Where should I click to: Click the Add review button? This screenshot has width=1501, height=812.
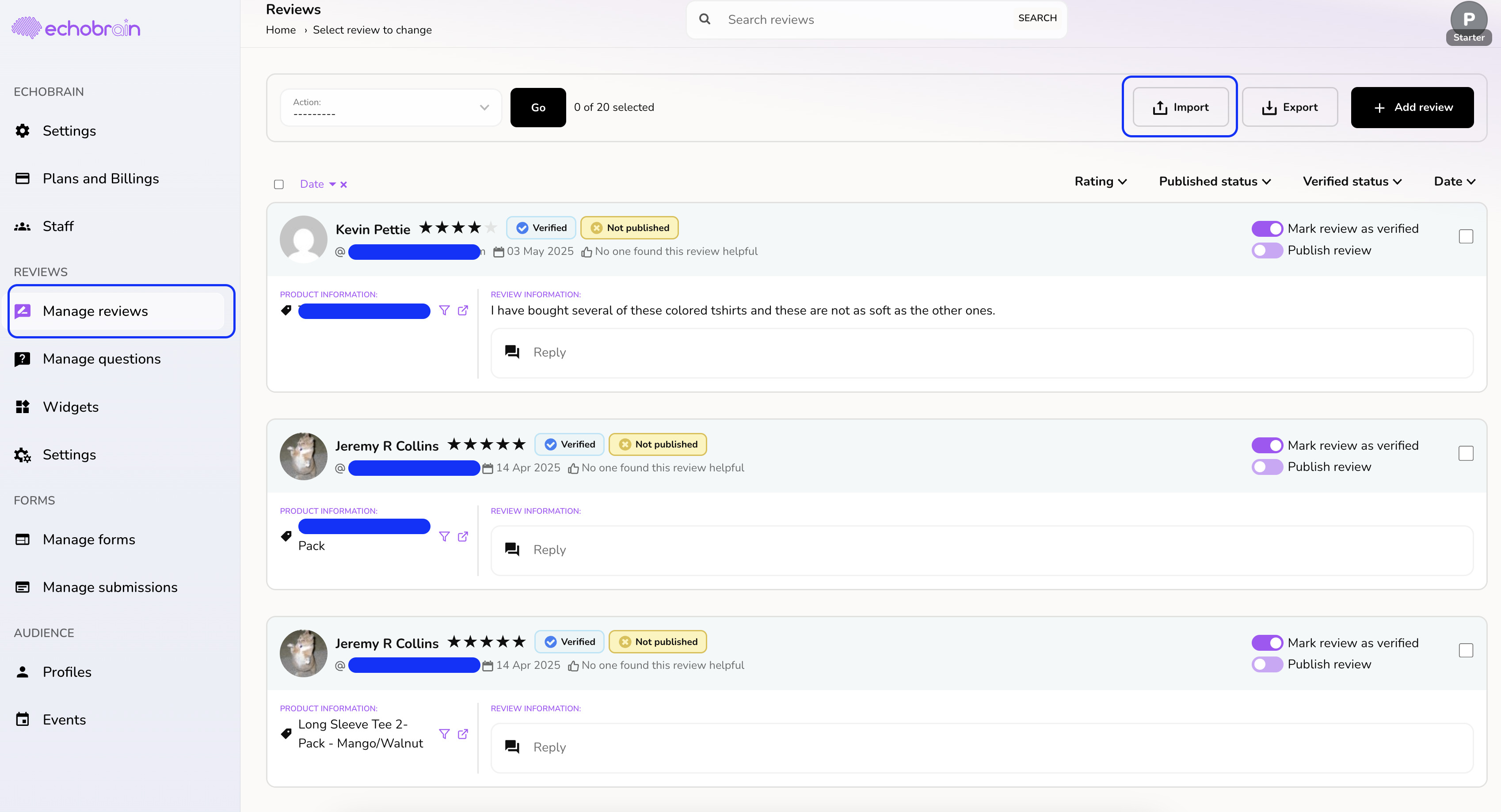tap(1412, 107)
